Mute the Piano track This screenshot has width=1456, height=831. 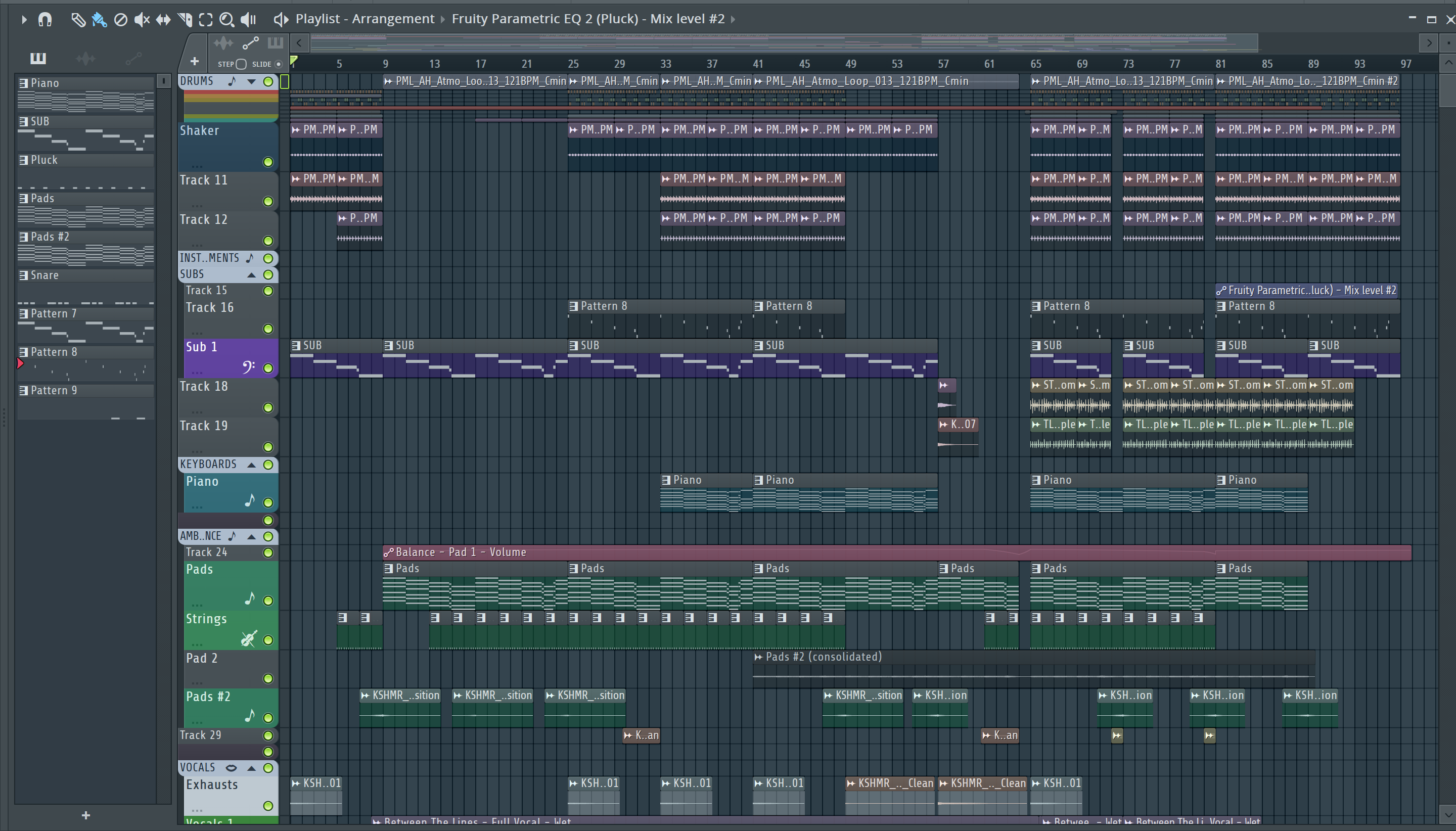coord(267,502)
